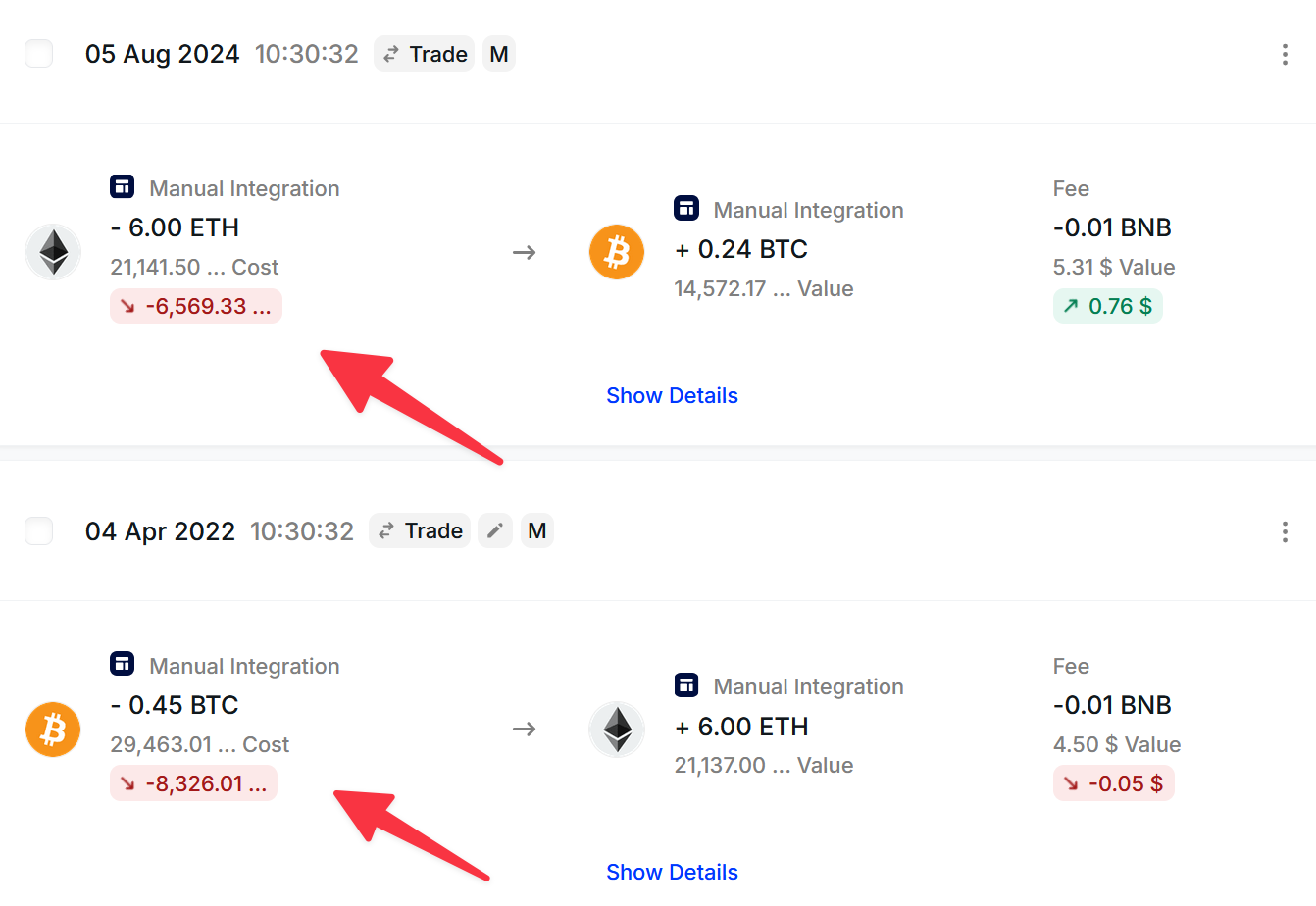This screenshot has height=906, width=1316.
Task: Show Details for the 05 Aug 2024 trade
Action: point(672,395)
